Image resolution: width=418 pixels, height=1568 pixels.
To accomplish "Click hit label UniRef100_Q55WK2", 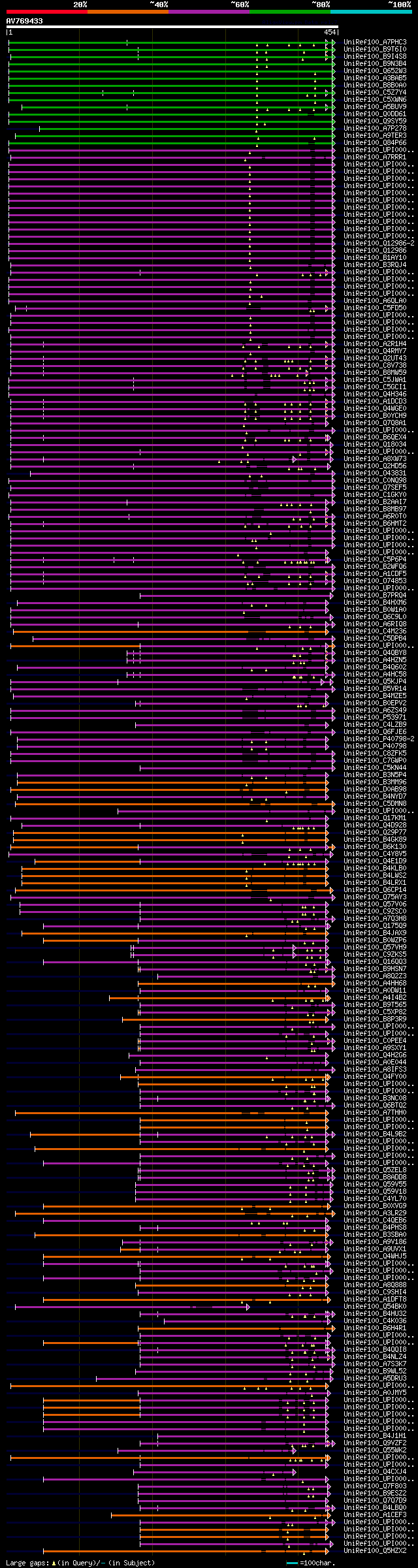I will click(375, 1450).
